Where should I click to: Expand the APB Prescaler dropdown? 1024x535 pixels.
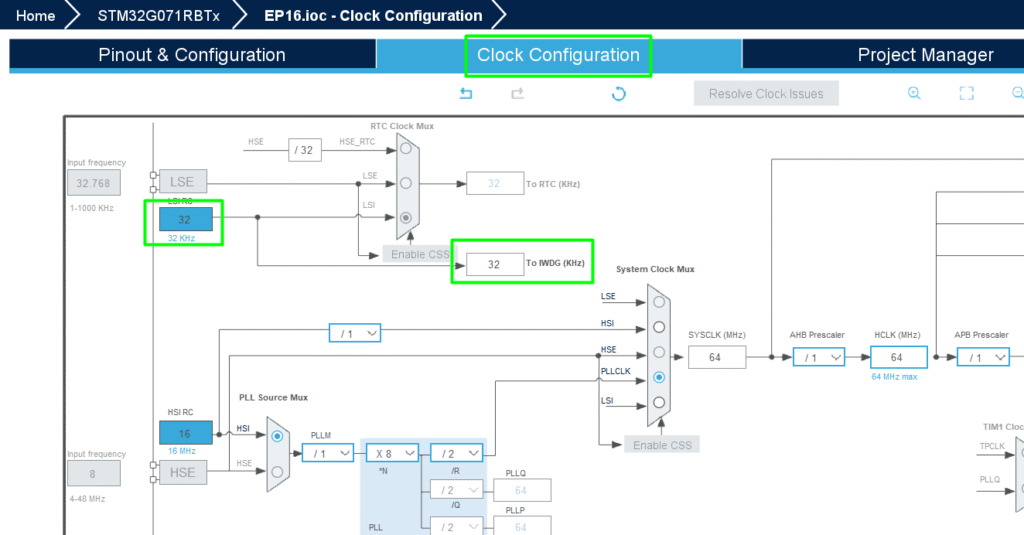[982, 357]
